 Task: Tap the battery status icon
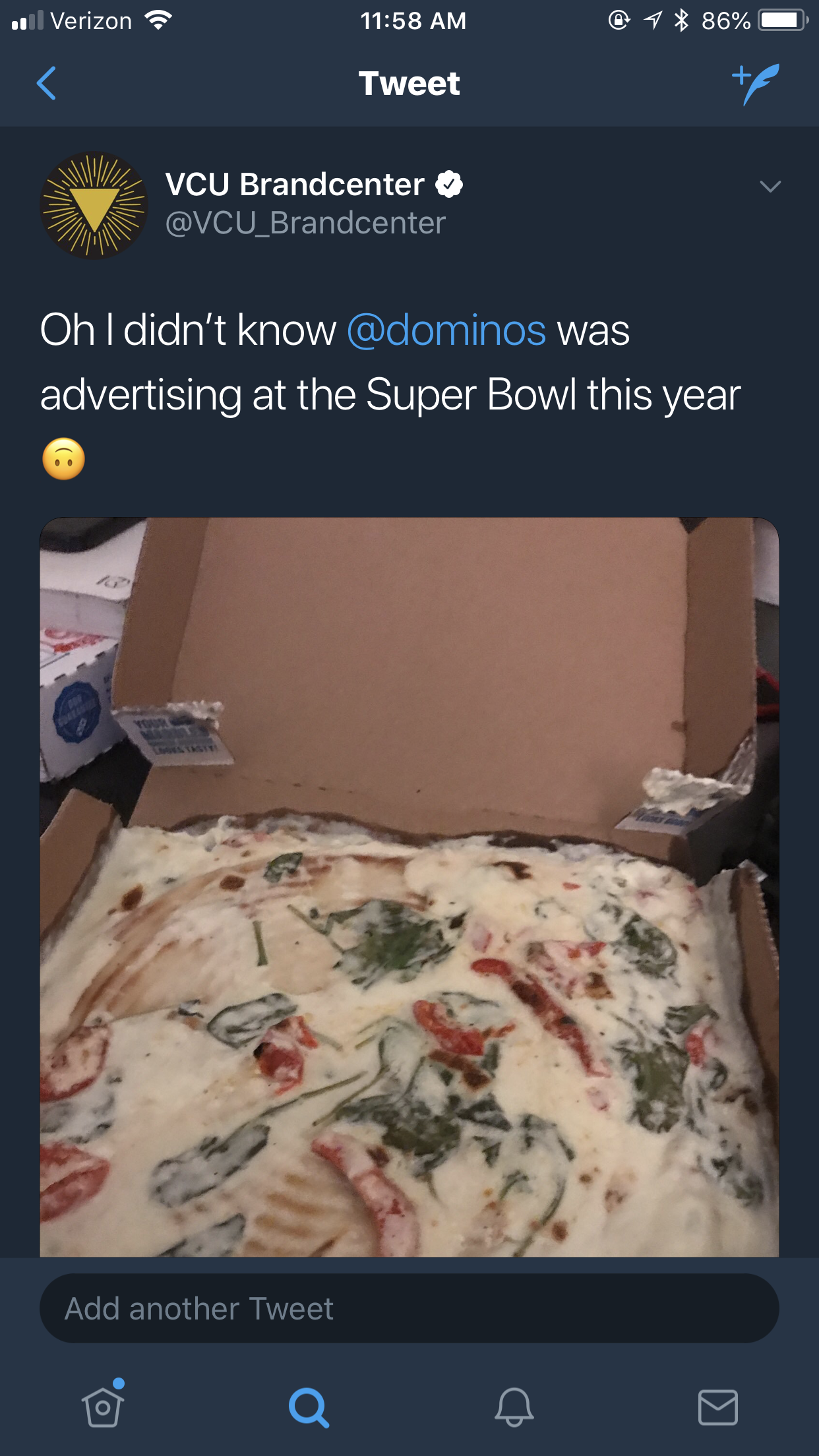[783, 20]
